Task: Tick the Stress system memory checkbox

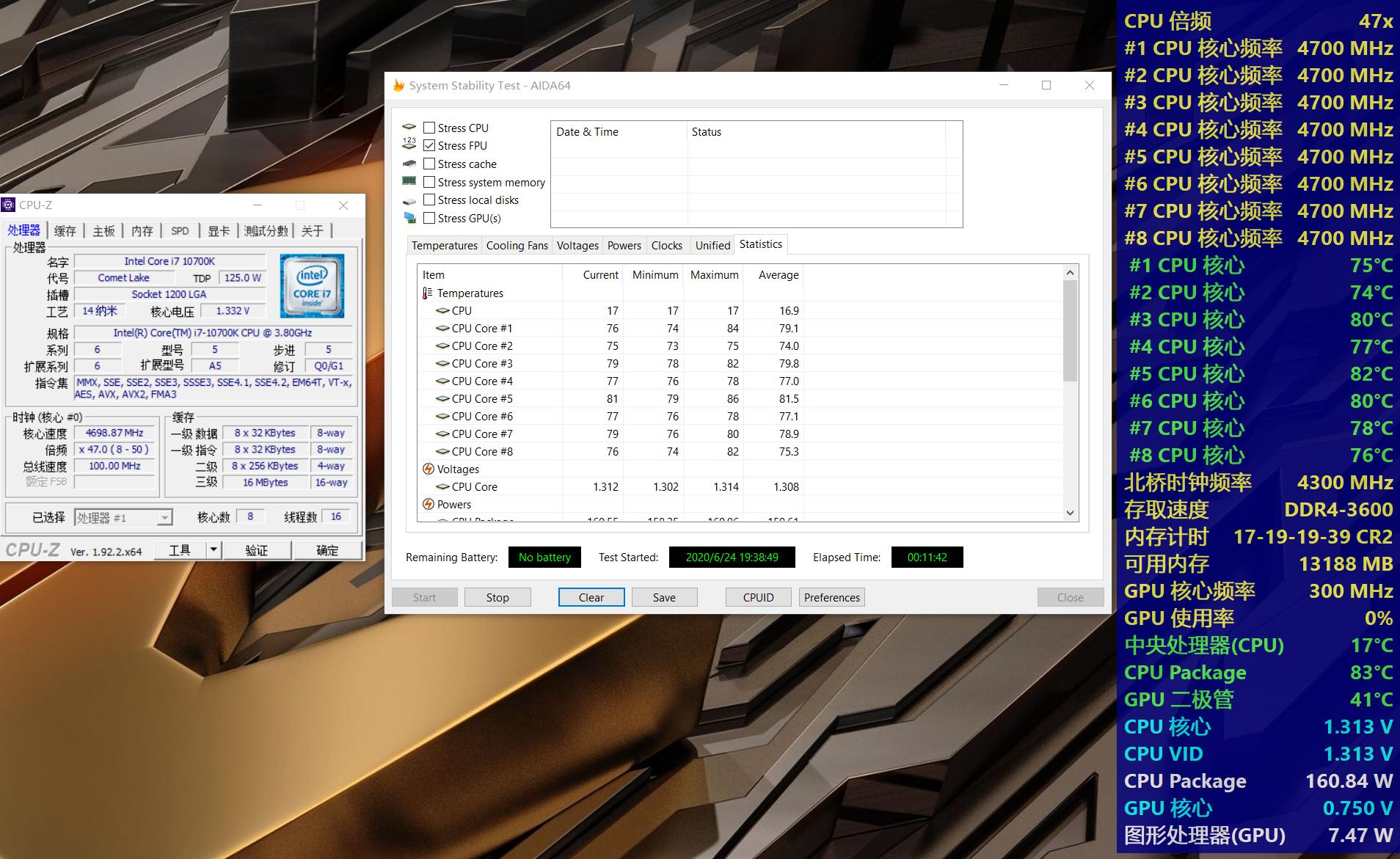Action: click(429, 182)
